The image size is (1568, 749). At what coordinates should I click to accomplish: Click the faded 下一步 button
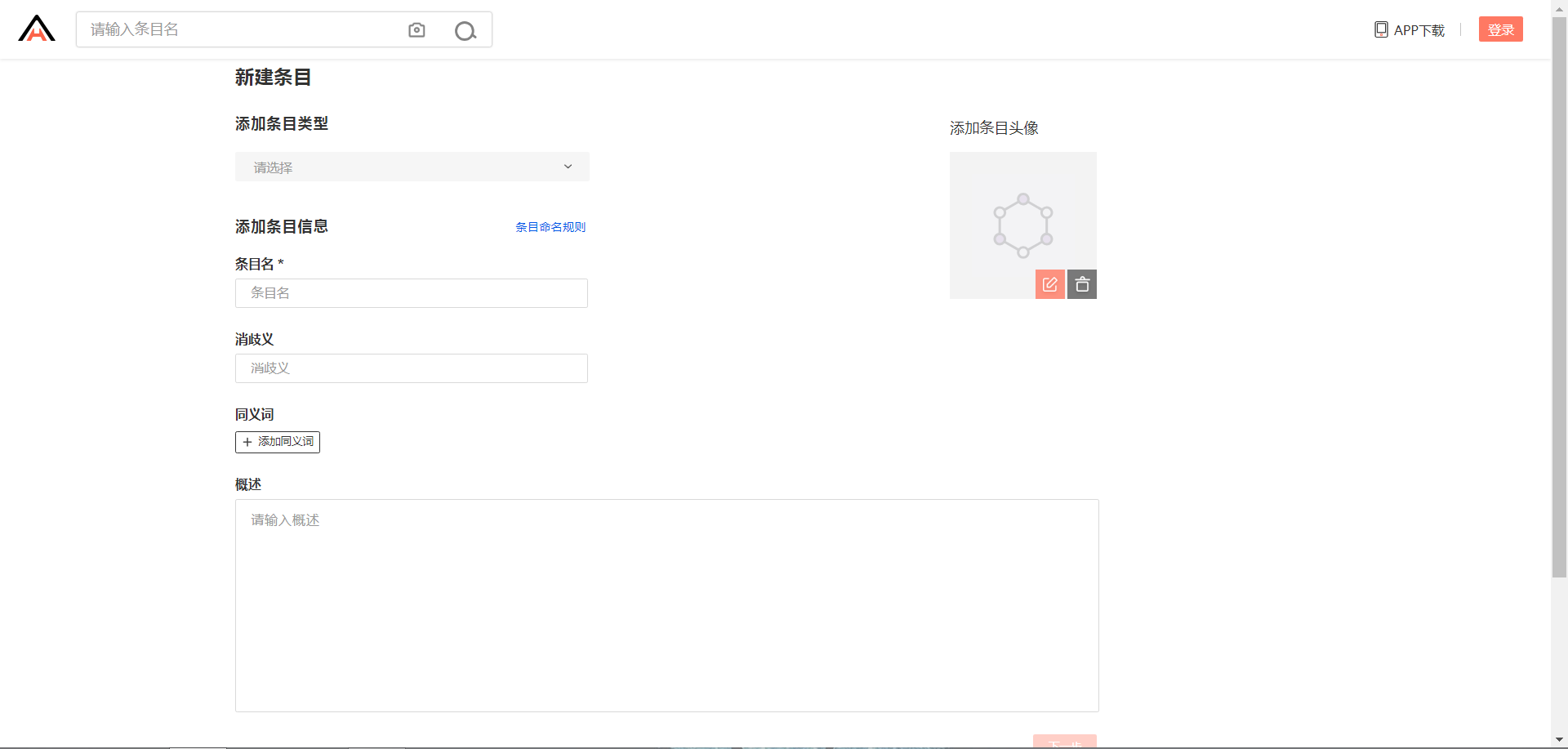(1064, 742)
